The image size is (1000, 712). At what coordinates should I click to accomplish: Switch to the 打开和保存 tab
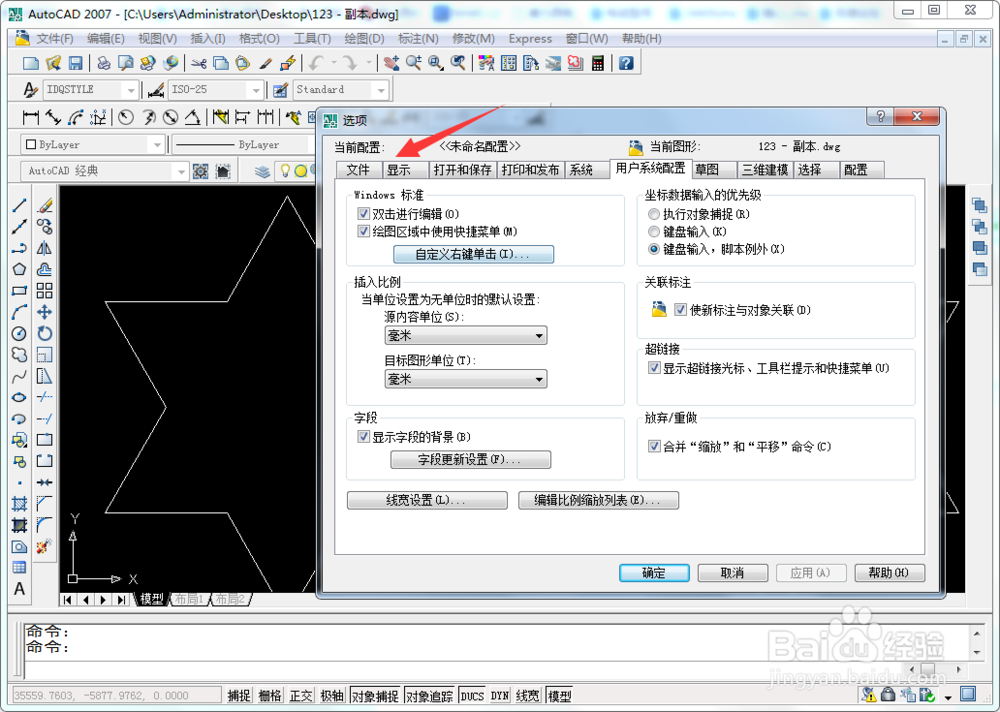462,170
